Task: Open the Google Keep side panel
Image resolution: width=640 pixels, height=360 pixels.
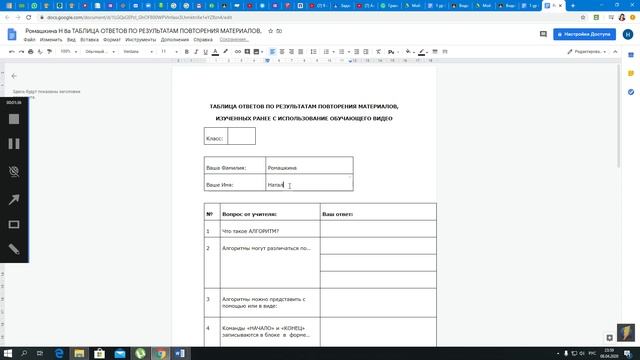Action: coord(631,73)
